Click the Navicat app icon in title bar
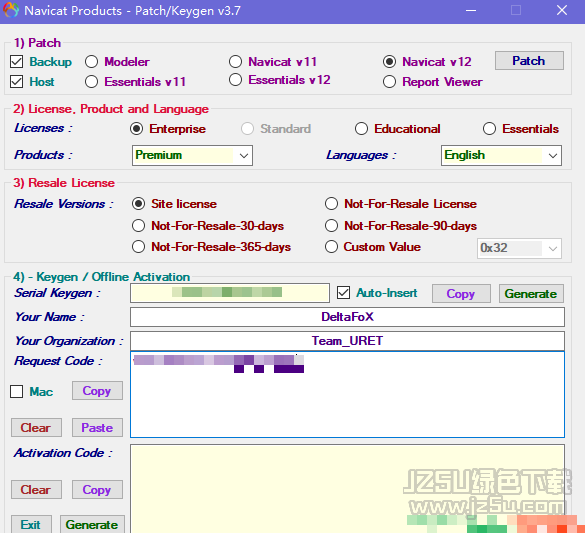Viewport: 585px width, 533px height. (x=11, y=10)
